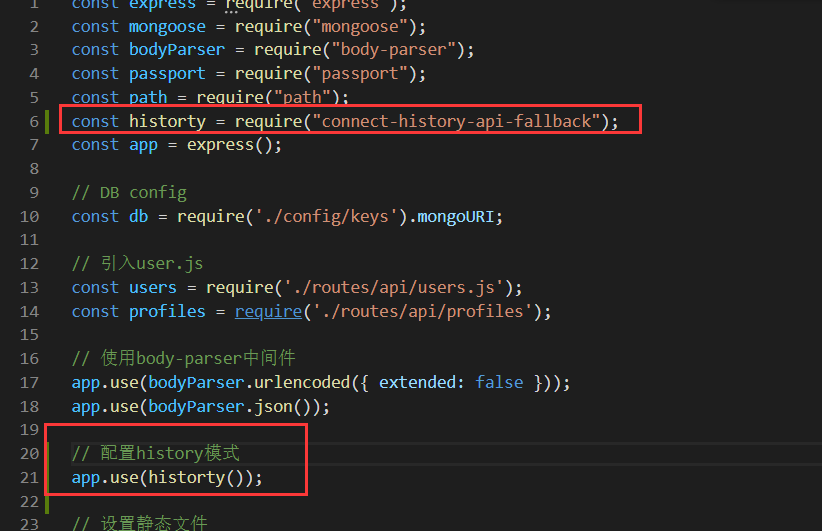Click the "mongoose" string literal
Image resolution: width=822 pixels, height=531 pixels.
tap(360, 27)
